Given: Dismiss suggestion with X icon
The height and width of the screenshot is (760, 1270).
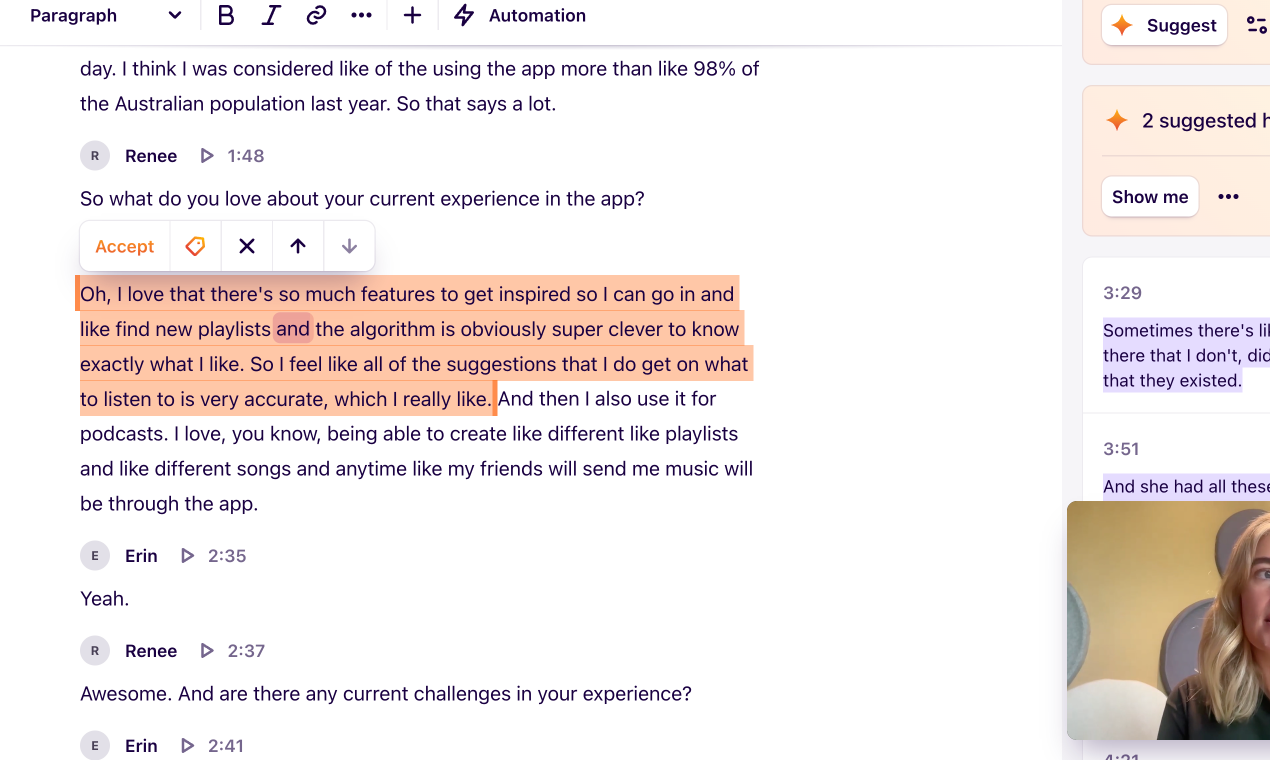Looking at the screenshot, I should 247,246.
